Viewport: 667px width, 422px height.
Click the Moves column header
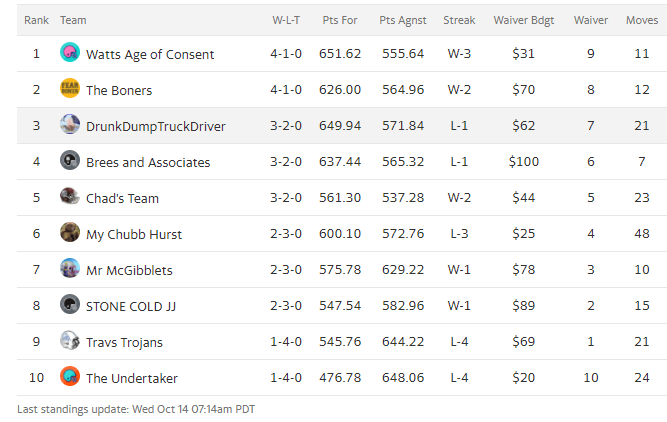click(x=641, y=20)
